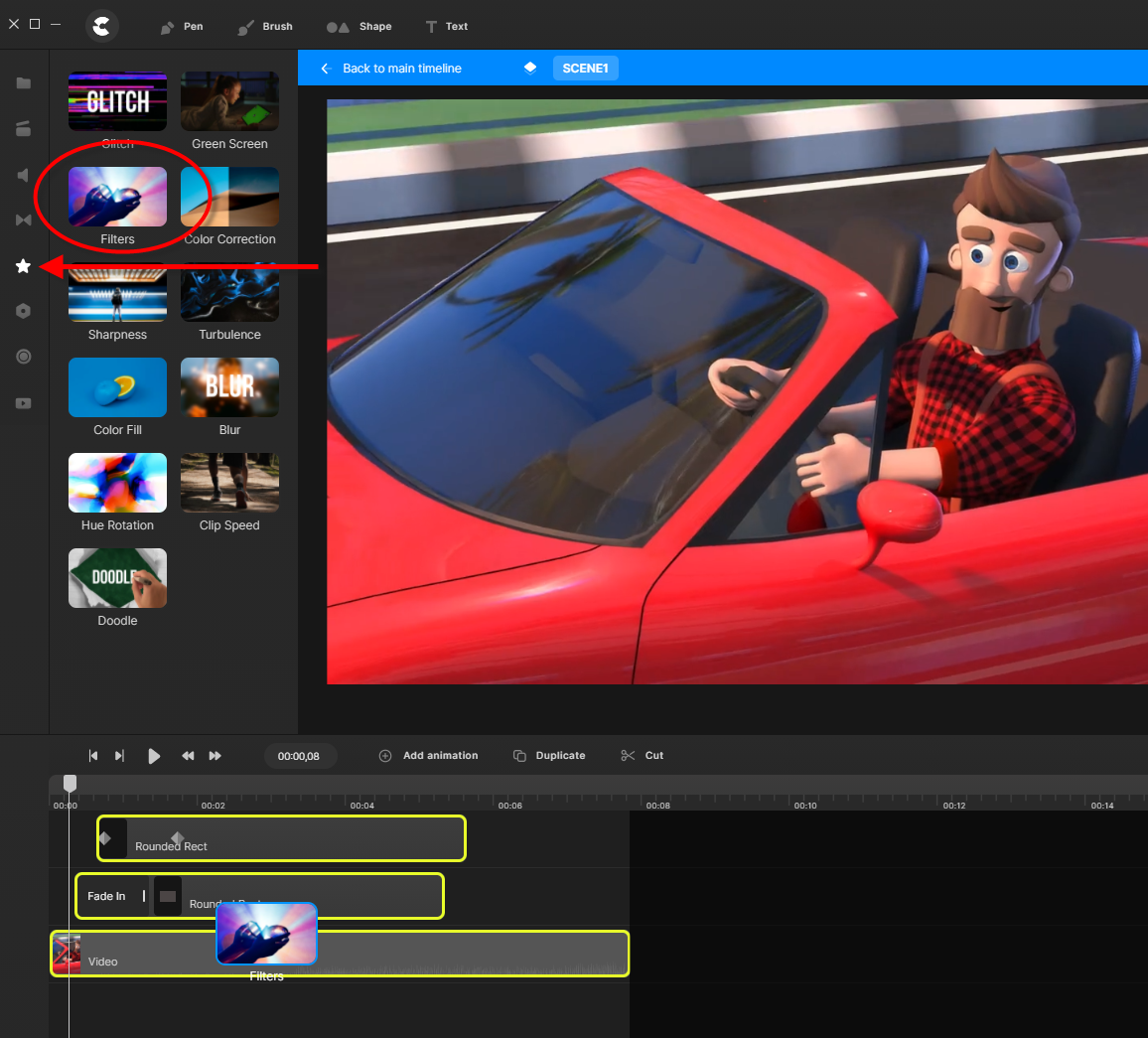Select the Pen tool
The image size is (1148, 1038).
pos(182,27)
